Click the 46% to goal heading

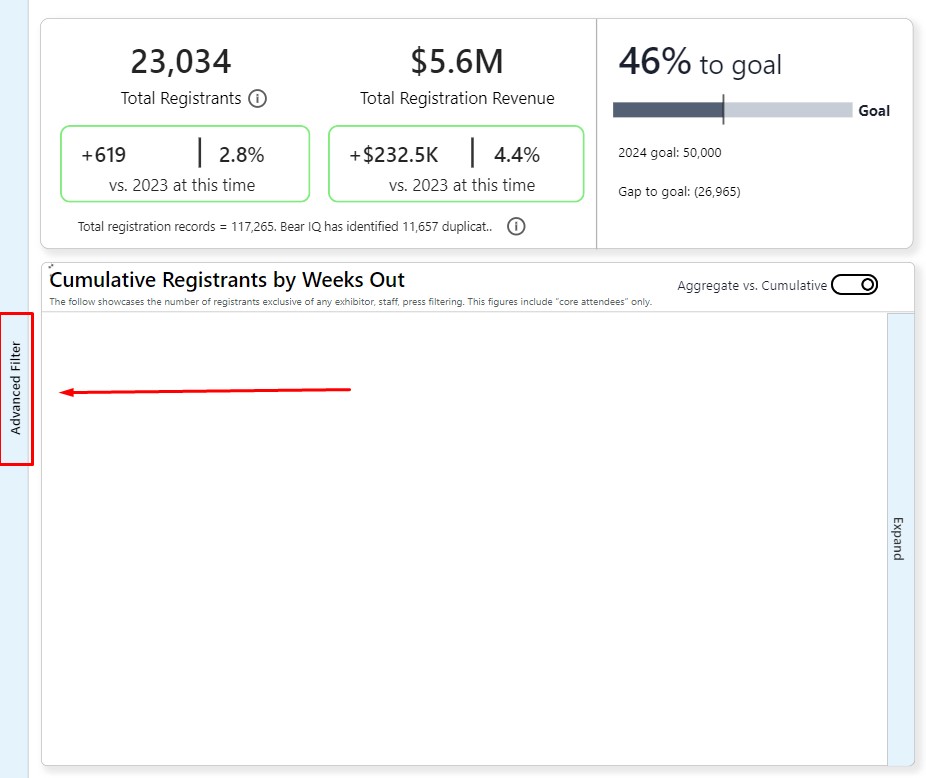tap(699, 63)
